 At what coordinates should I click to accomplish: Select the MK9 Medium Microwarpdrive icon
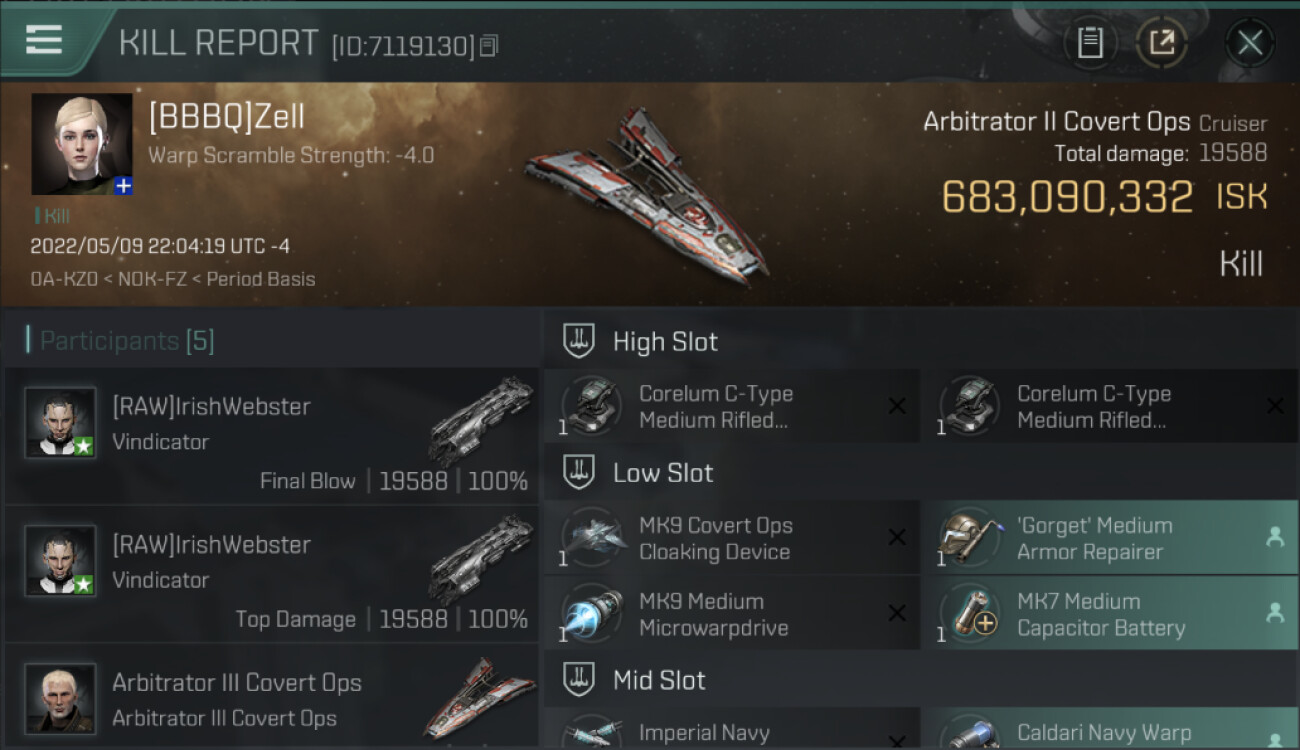point(592,614)
